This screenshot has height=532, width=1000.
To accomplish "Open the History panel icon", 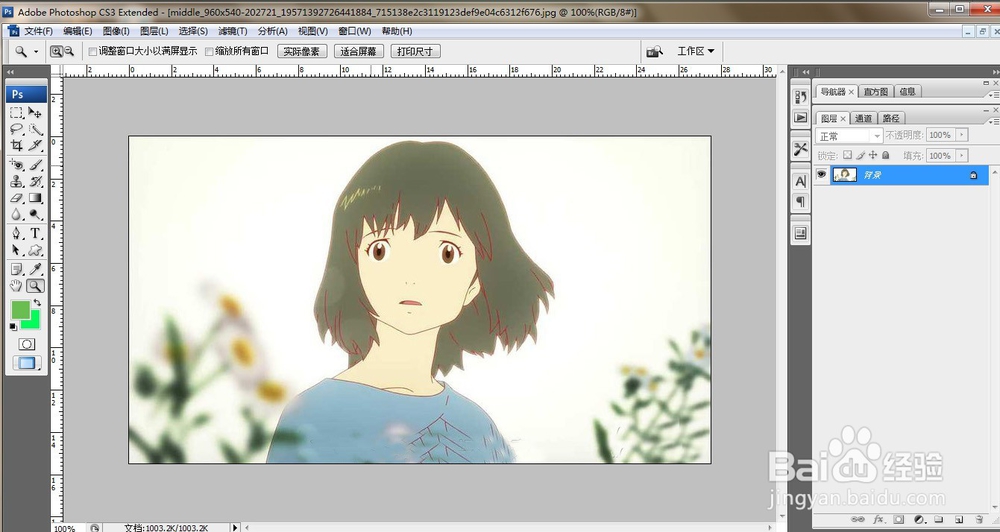I will coord(800,97).
